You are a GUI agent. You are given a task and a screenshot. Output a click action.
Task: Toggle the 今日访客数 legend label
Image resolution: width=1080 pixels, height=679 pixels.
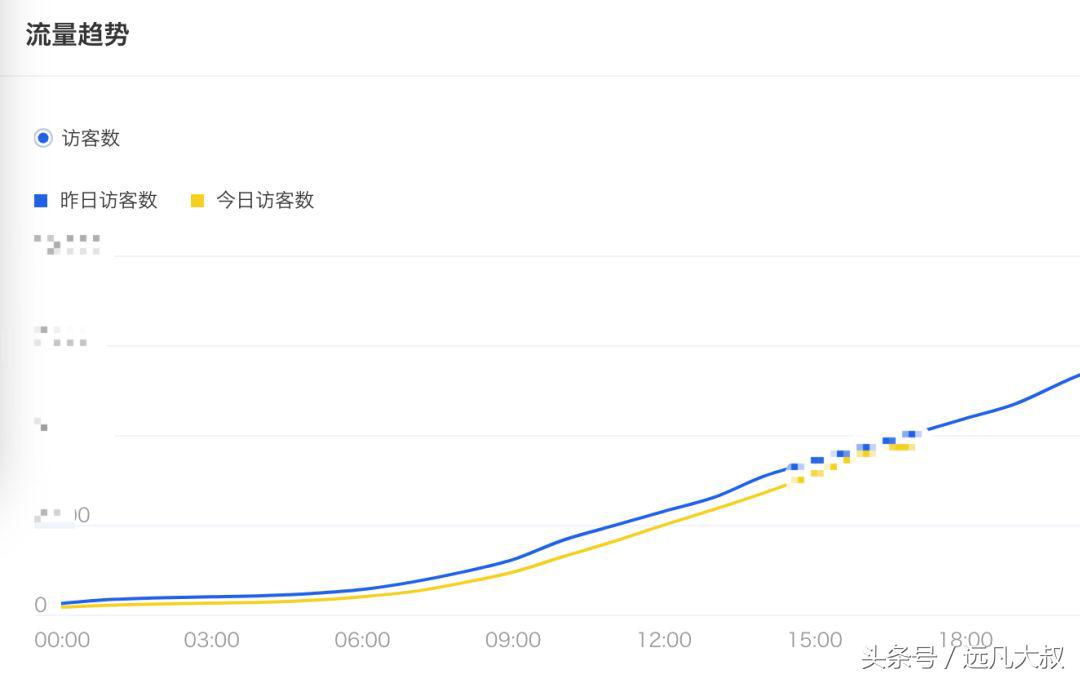point(265,200)
